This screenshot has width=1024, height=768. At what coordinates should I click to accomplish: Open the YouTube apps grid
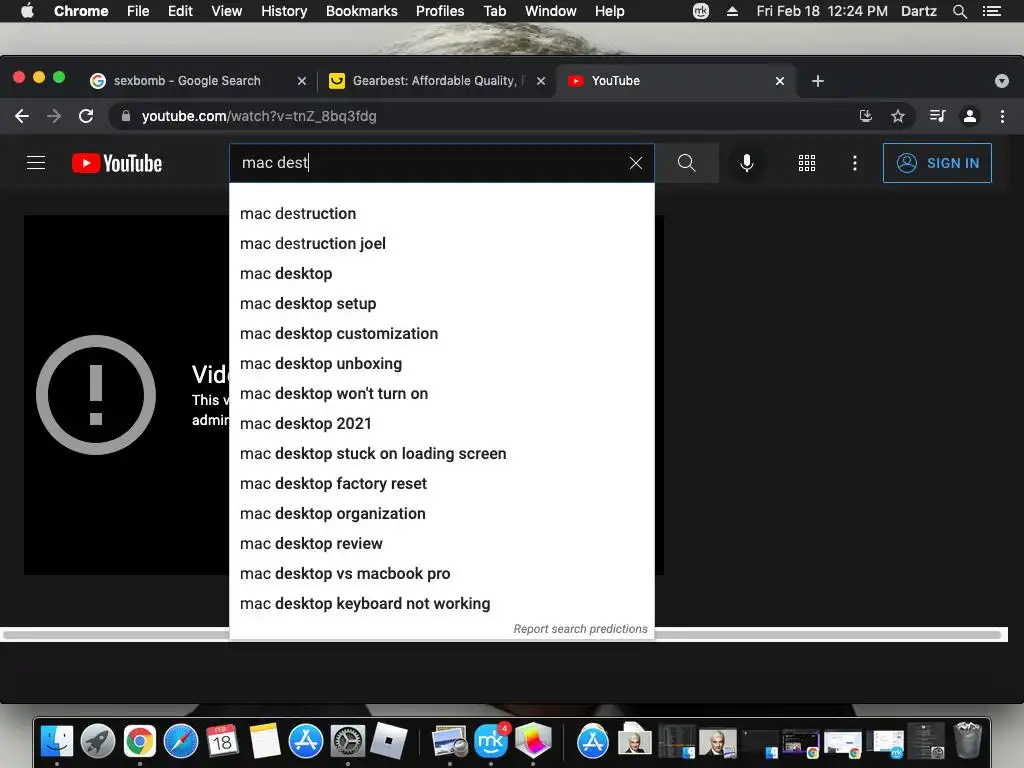click(x=807, y=163)
